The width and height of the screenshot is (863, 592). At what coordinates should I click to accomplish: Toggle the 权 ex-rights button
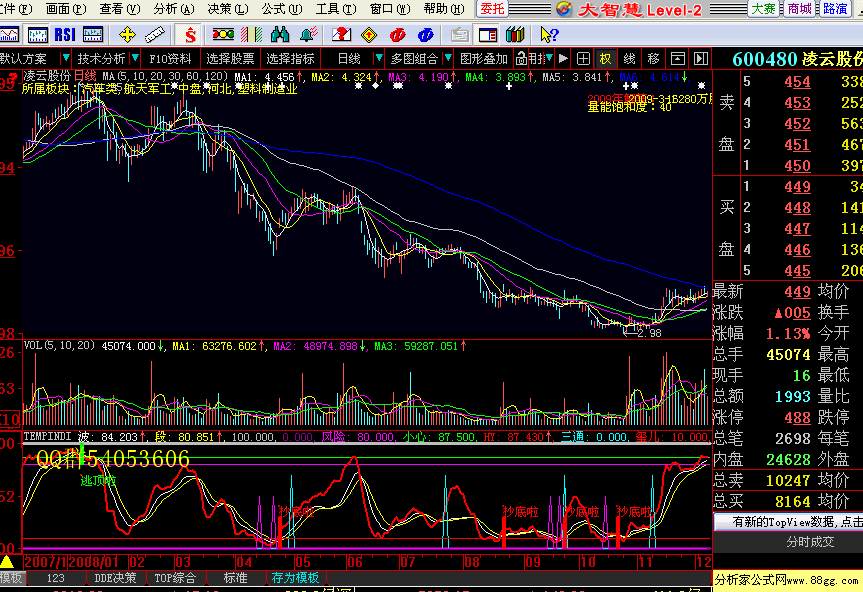coord(605,58)
